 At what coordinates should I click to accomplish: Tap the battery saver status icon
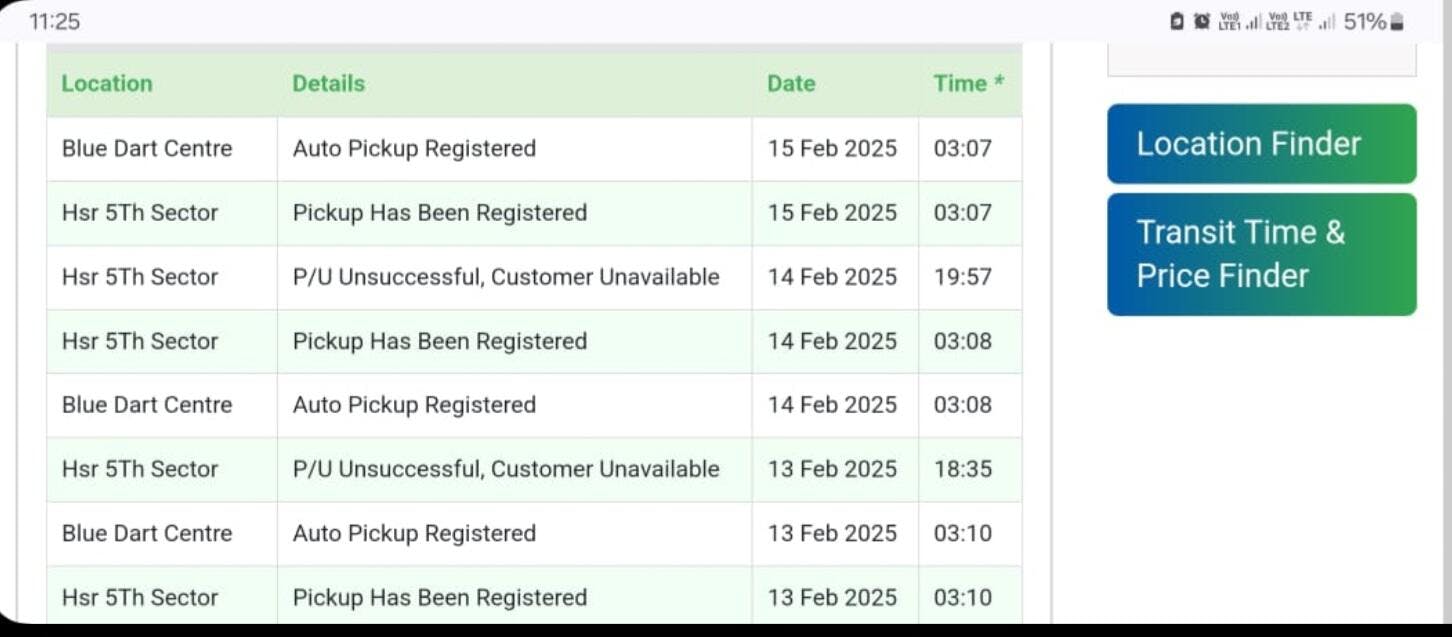click(1178, 22)
